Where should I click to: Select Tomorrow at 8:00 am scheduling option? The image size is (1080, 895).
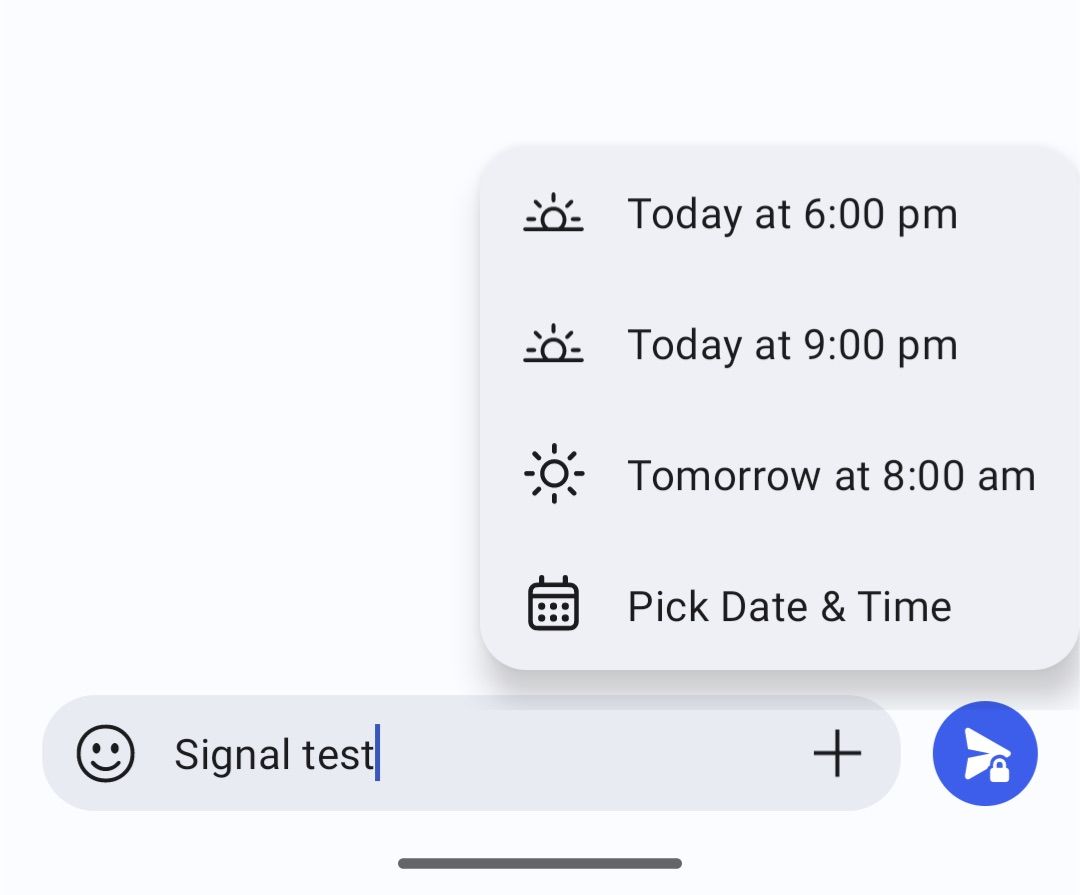coord(831,474)
